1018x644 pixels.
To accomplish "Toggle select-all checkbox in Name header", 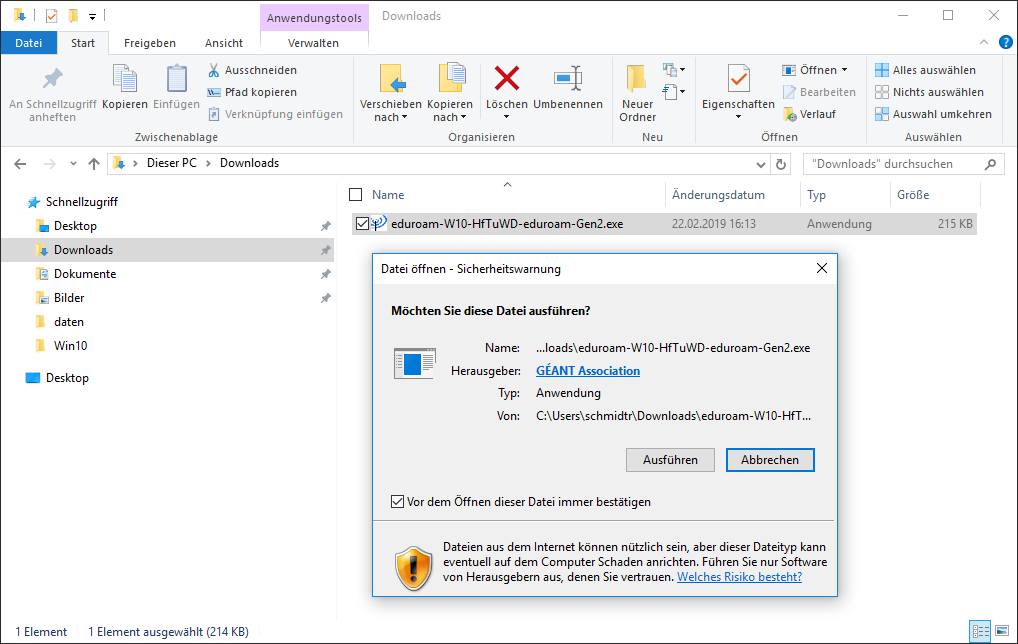I will pos(355,195).
